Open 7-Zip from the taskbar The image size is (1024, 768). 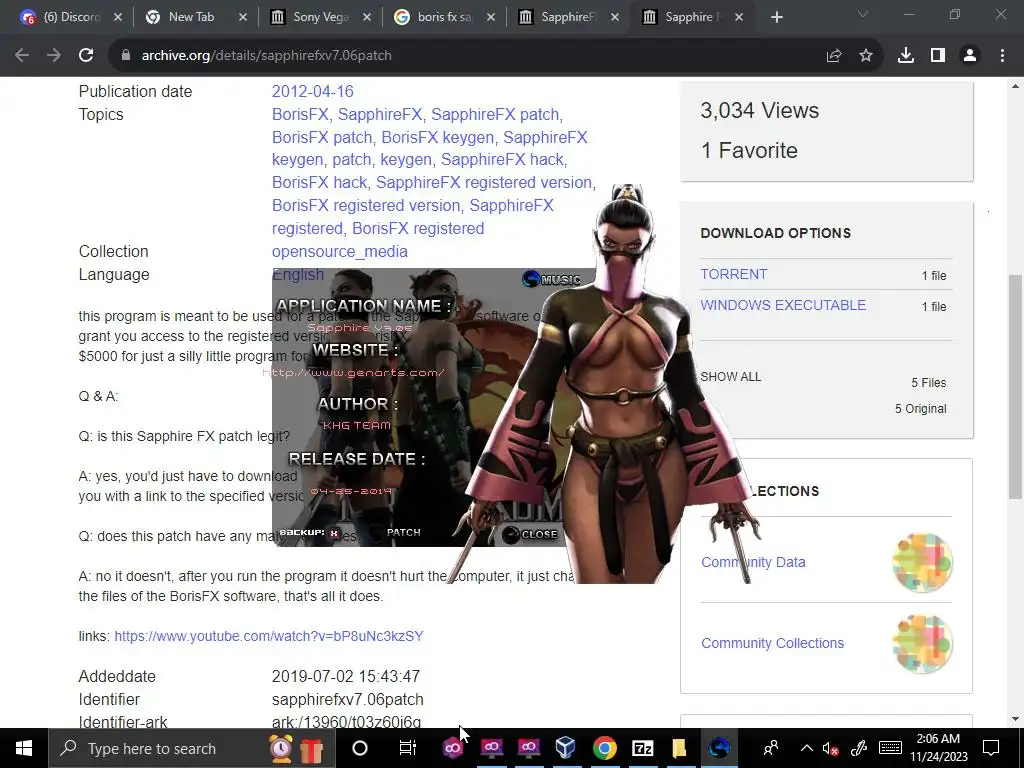[x=643, y=748]
